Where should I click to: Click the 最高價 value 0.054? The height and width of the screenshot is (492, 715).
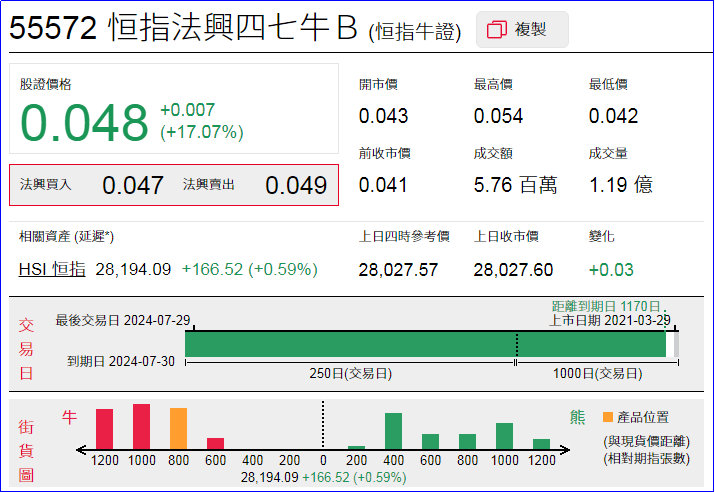coord(498,116)
